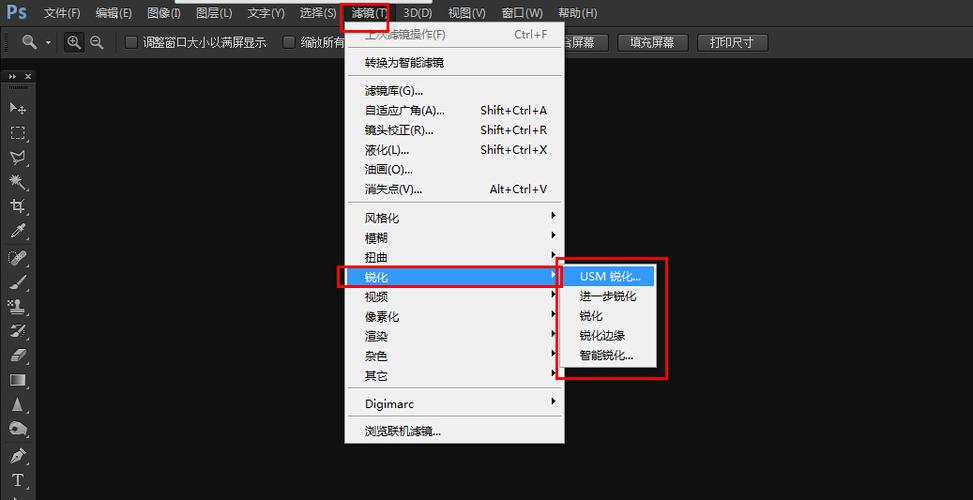Select the Brush tool
The image size is (973, 500).
pyautogui.click(x=17, y=282)
